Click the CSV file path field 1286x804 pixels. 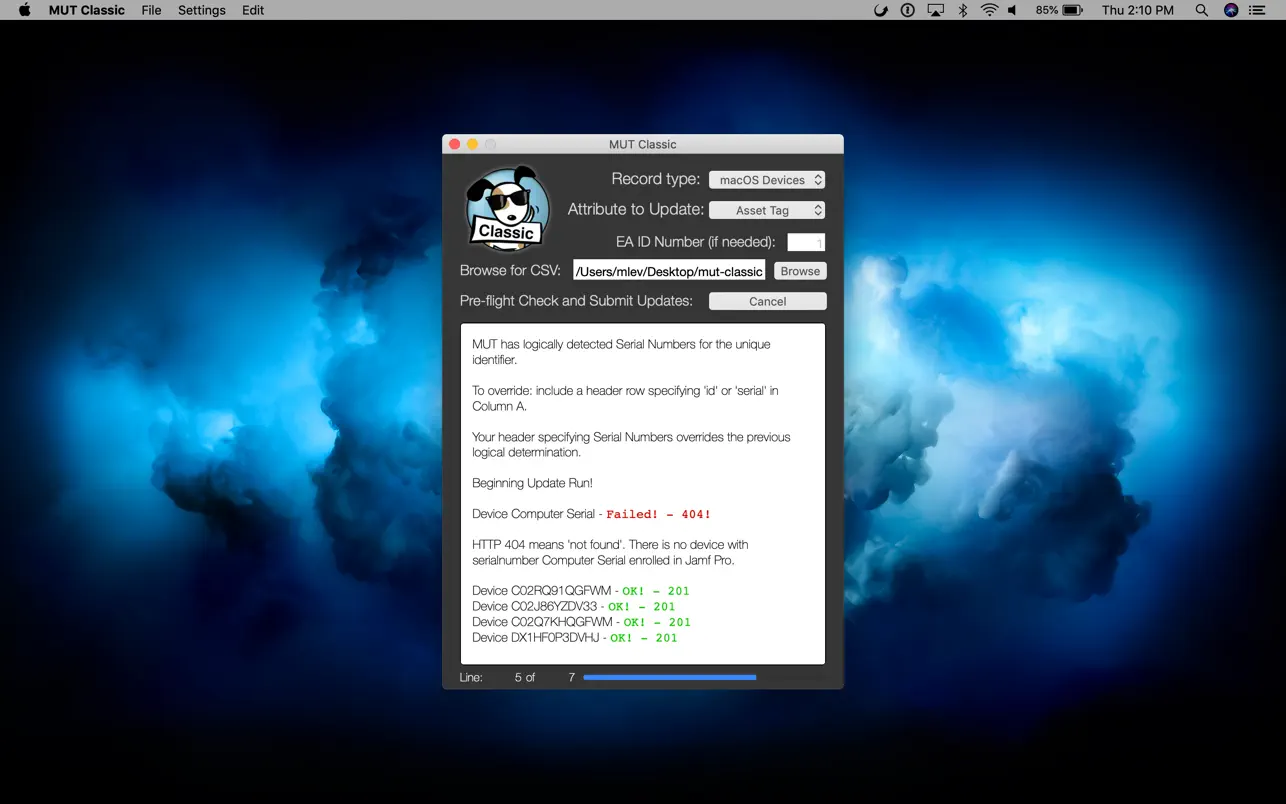(668, 270)
